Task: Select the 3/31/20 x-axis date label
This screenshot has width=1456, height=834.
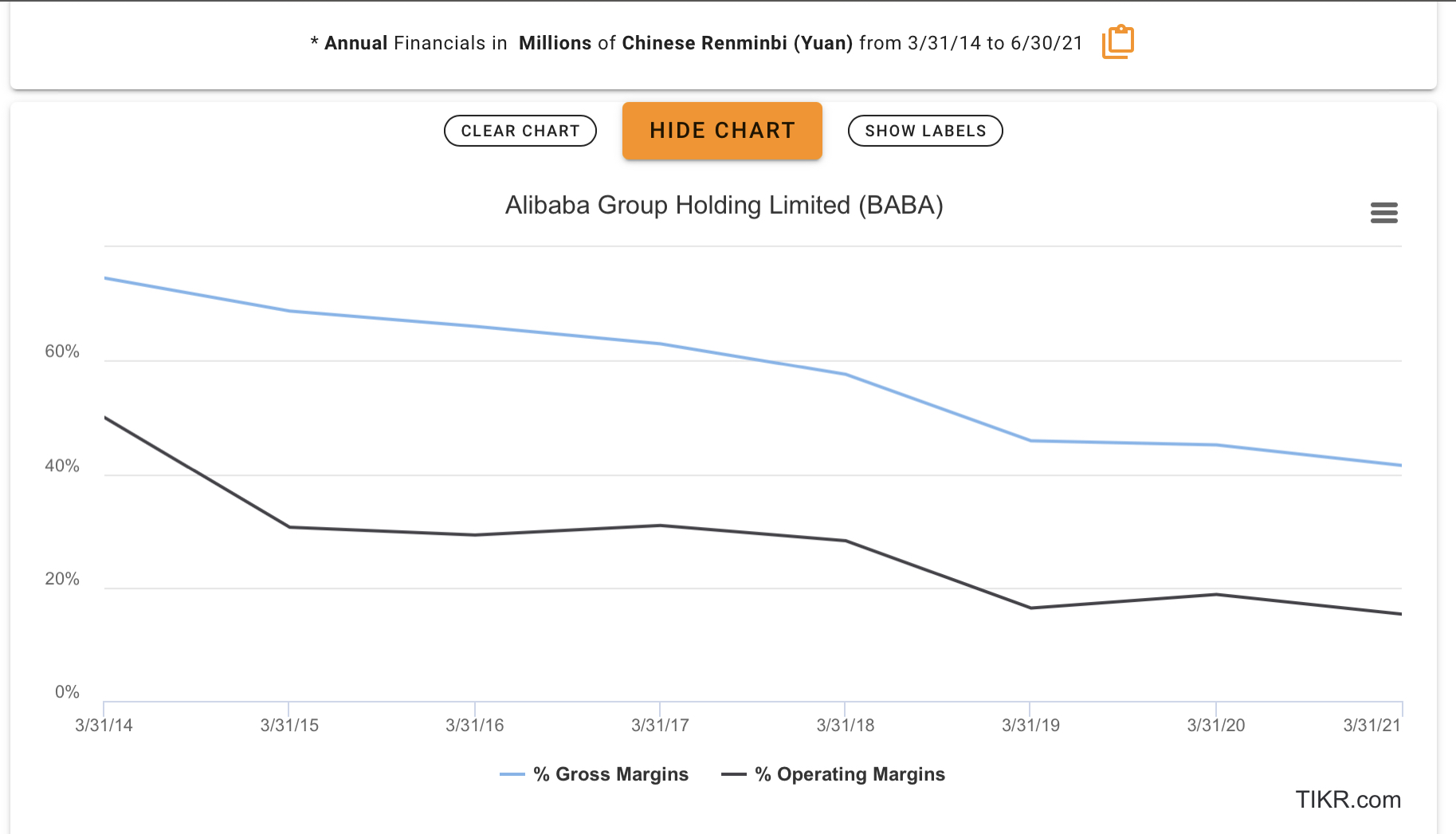Action: (1215, 726)
